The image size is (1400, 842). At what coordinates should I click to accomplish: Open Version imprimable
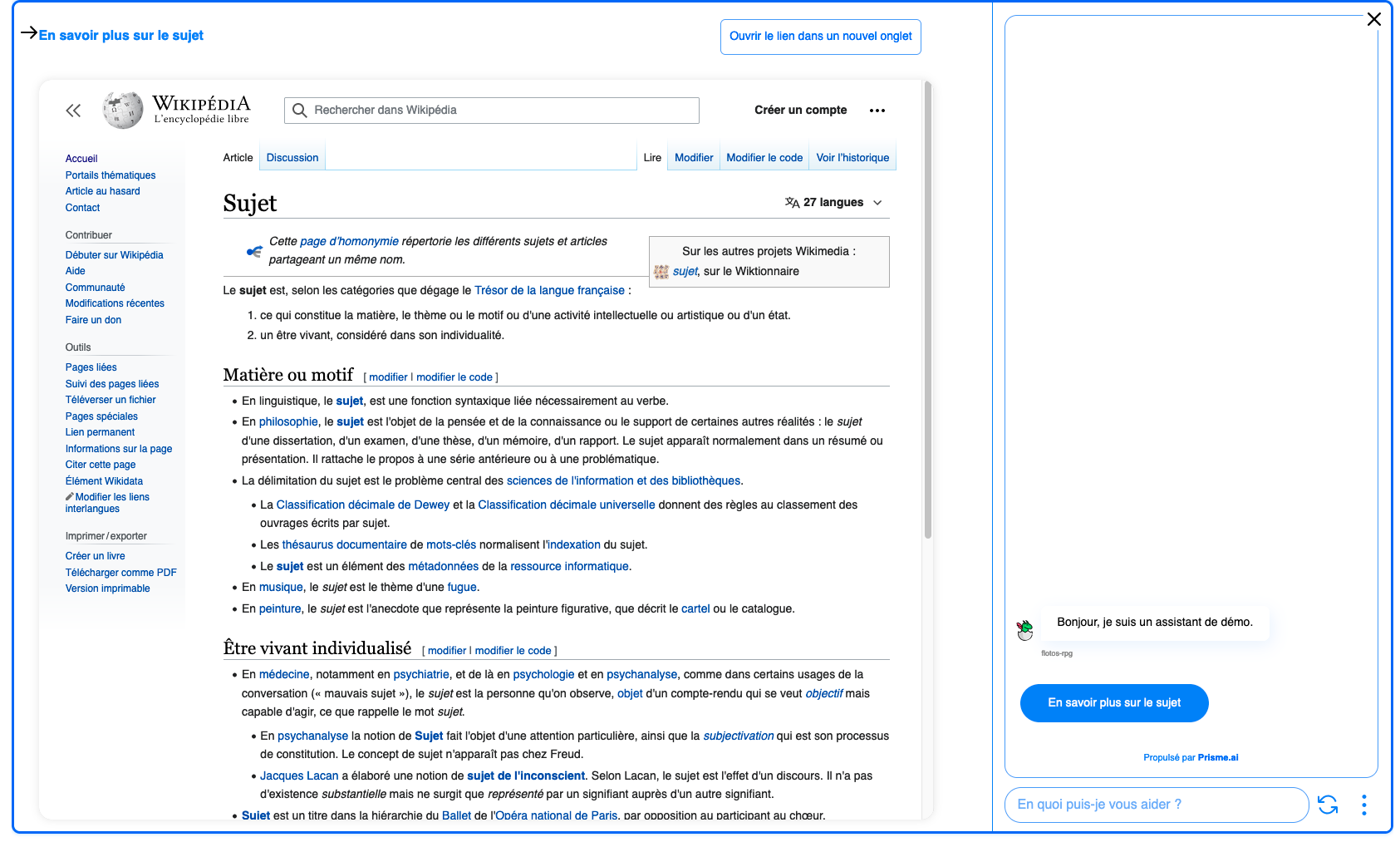[x=108, y=588]
